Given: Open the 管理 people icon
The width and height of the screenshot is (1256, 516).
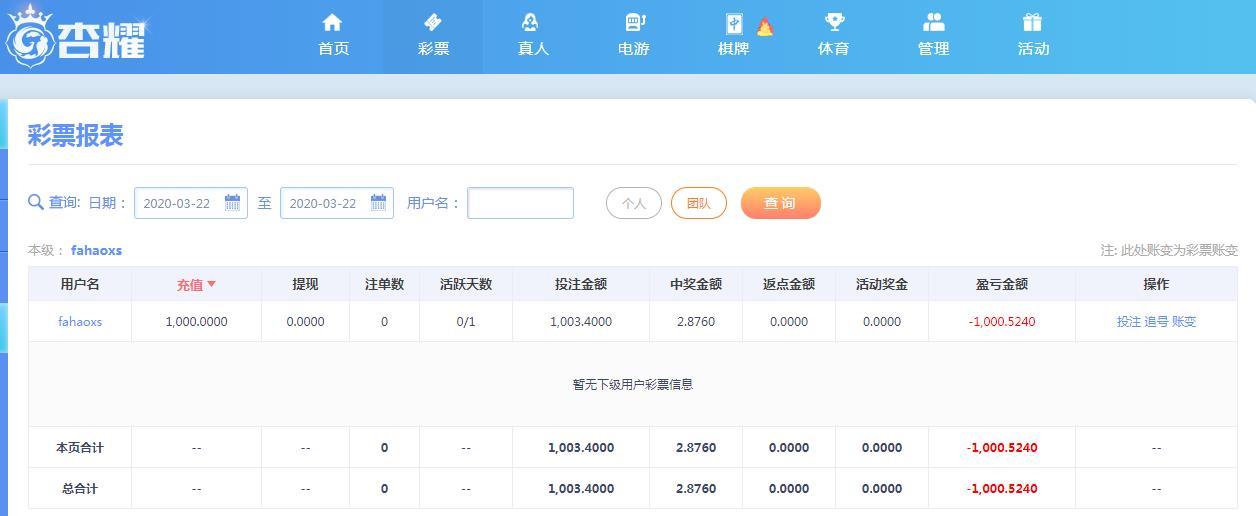Looking at the screenshot, I should coord(933,22).
